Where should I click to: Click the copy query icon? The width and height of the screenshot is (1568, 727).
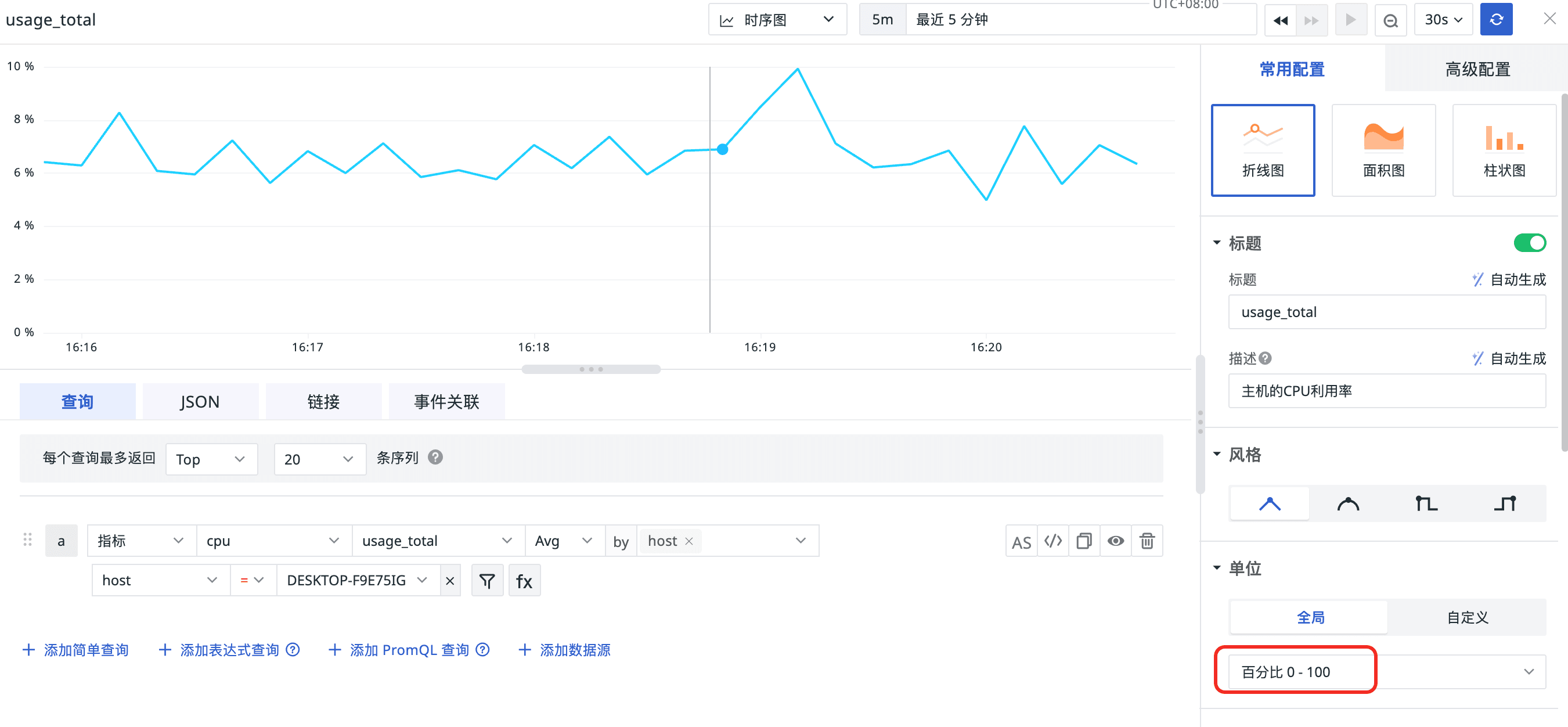1083,541
